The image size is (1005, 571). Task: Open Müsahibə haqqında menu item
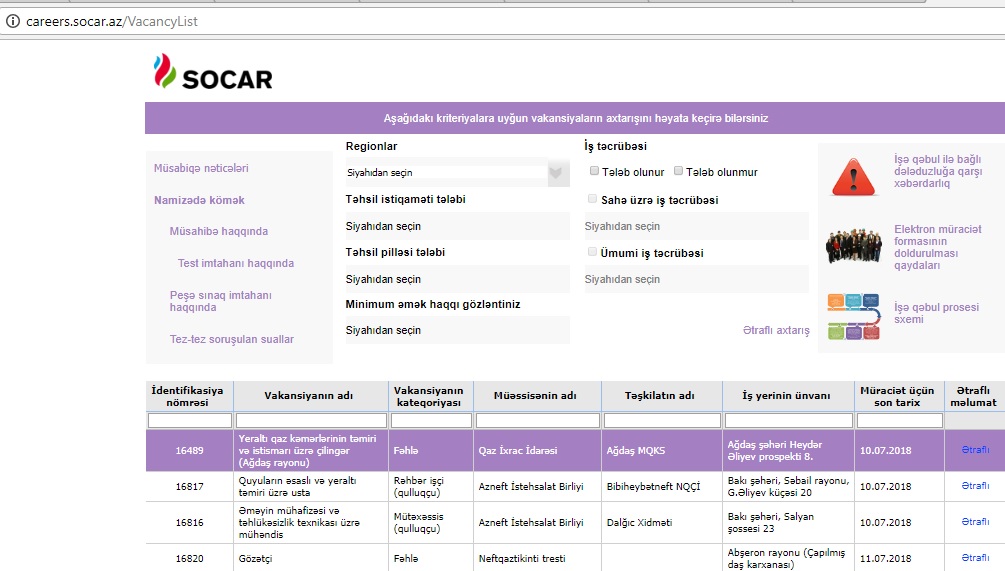point(219,231)
